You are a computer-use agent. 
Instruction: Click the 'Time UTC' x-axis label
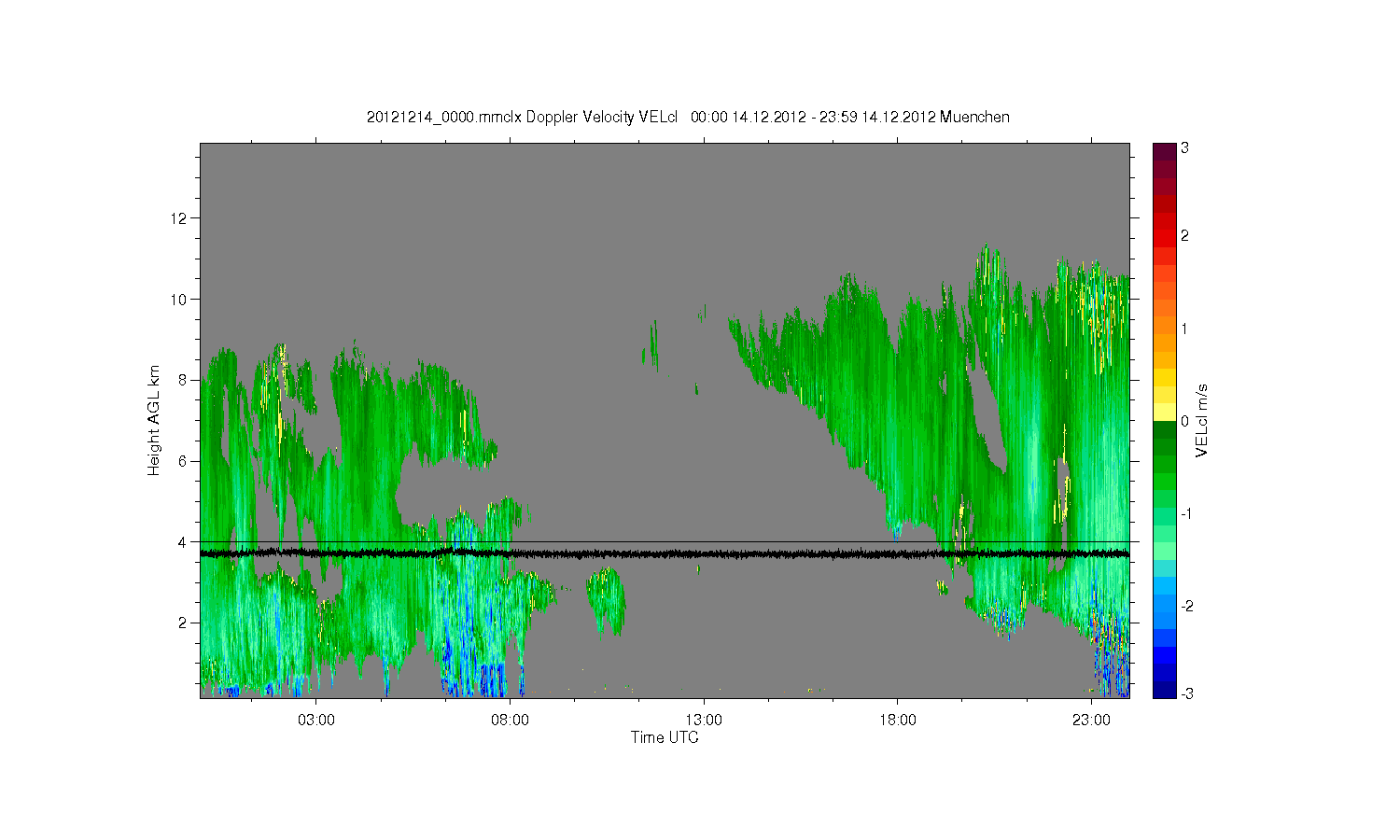point(665,737)
